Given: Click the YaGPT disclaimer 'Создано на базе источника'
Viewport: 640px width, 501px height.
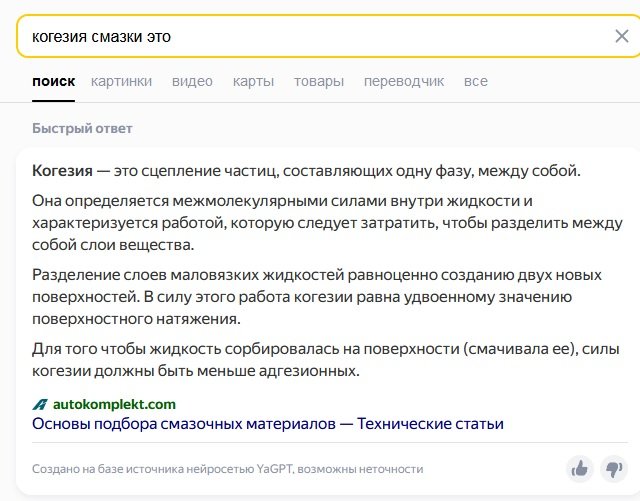Looking at the screenshot, I should [228, 469].
